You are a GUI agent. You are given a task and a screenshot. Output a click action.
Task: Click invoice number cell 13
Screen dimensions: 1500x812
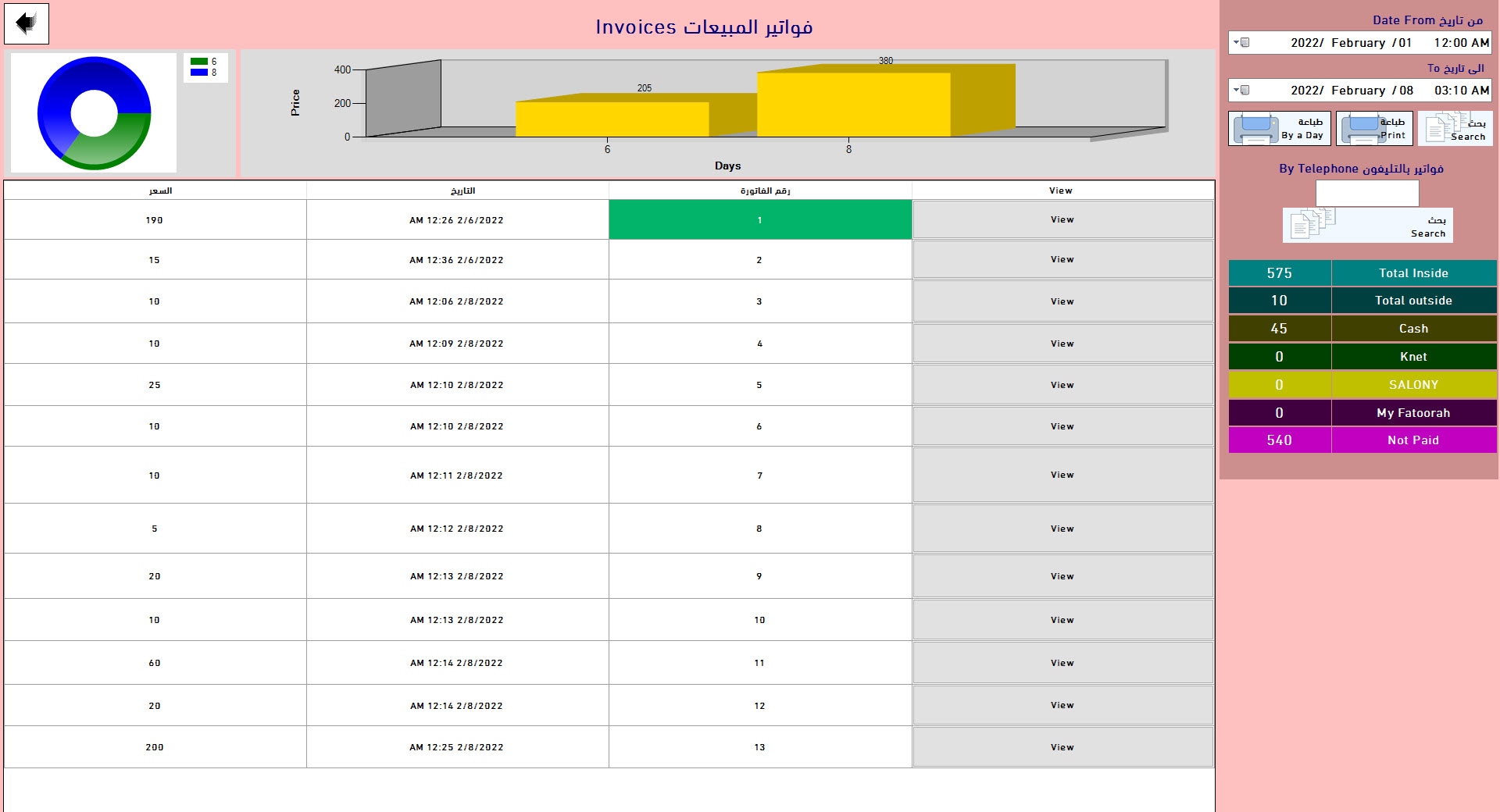[760, 747]
